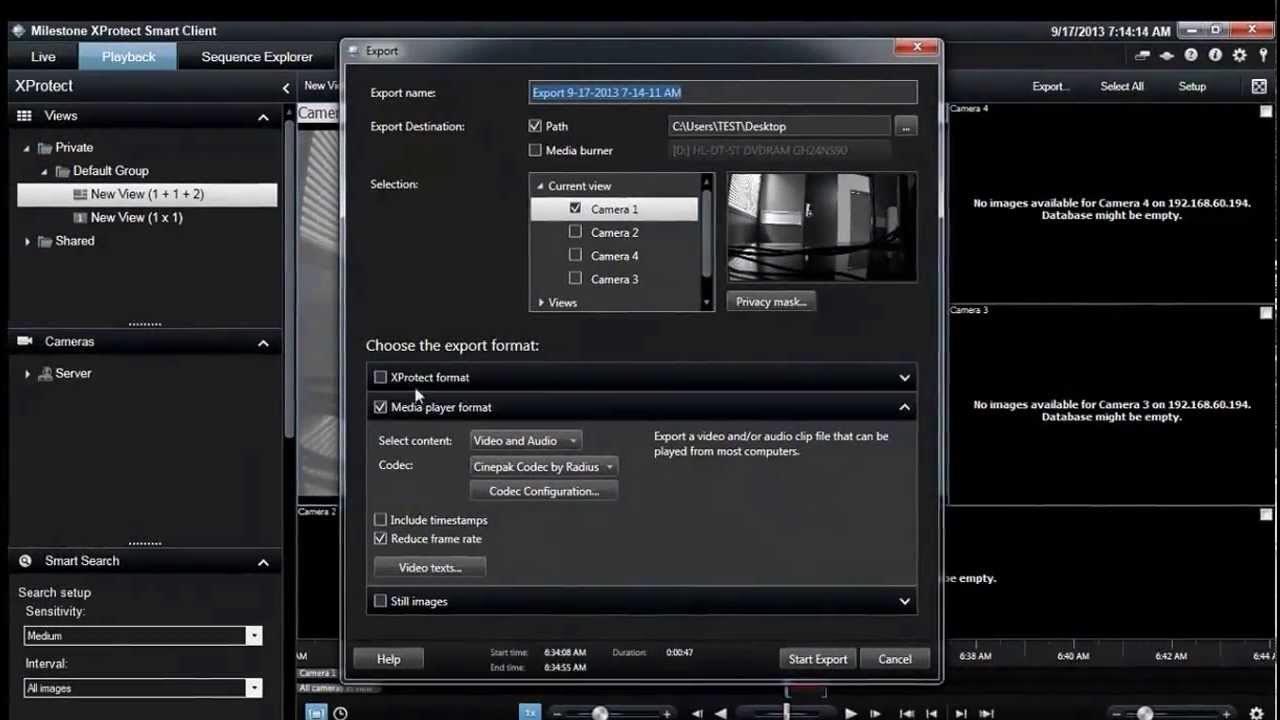Viewport: 1280px width, 720px height.
Task: Open the Codec dropdown
Action: (544, 466)
